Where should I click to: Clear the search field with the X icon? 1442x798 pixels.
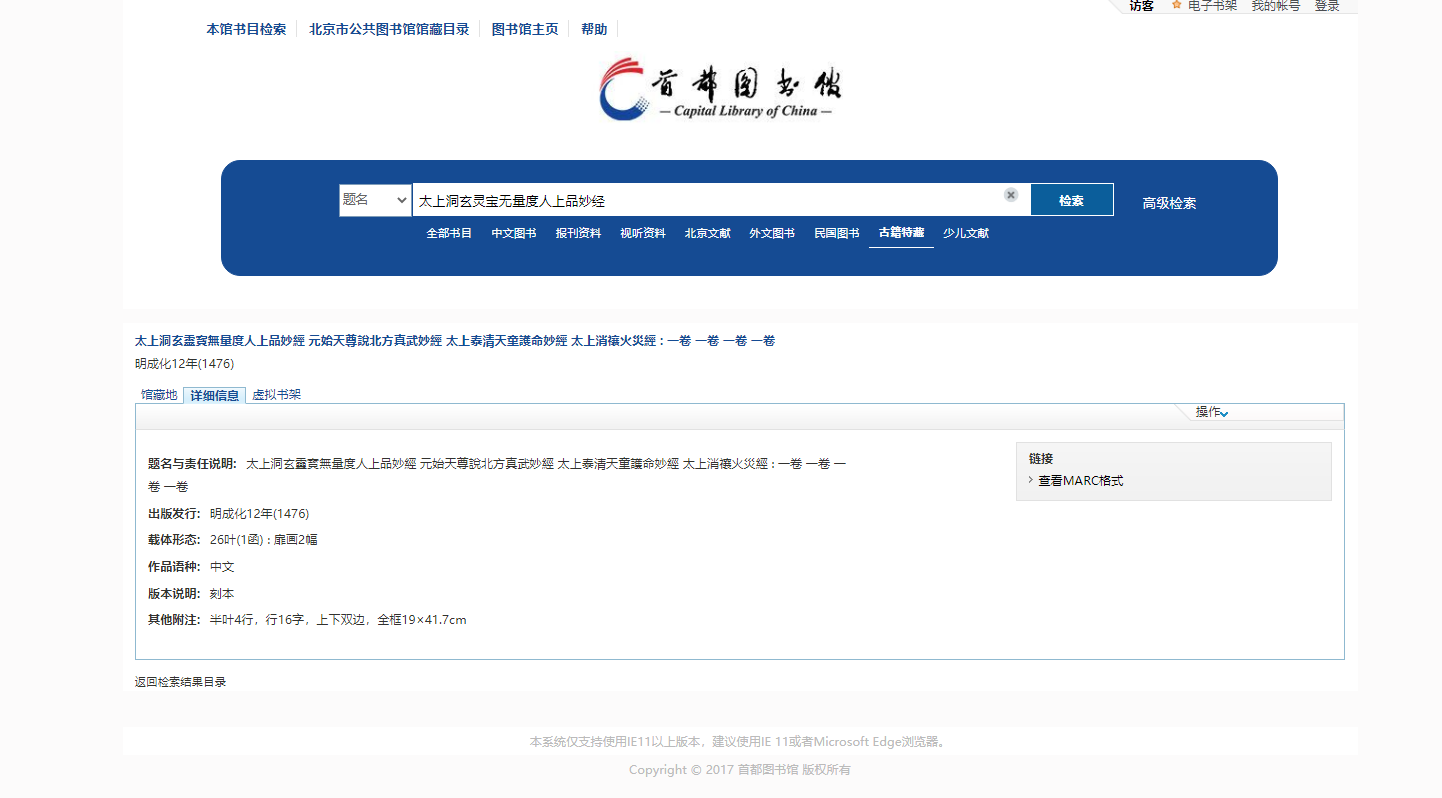point(1011,195)
